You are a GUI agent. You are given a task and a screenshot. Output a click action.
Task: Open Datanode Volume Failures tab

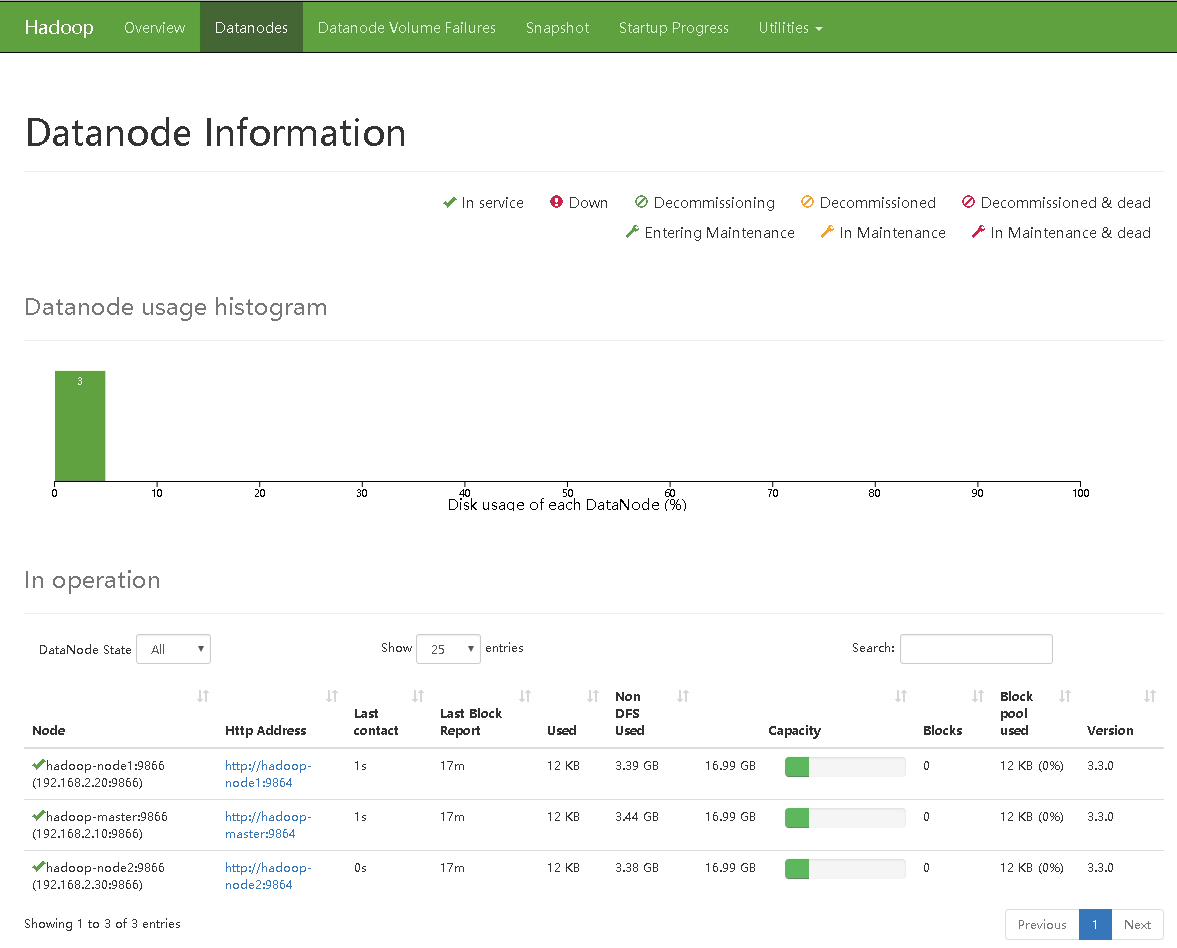pos(407,28)
